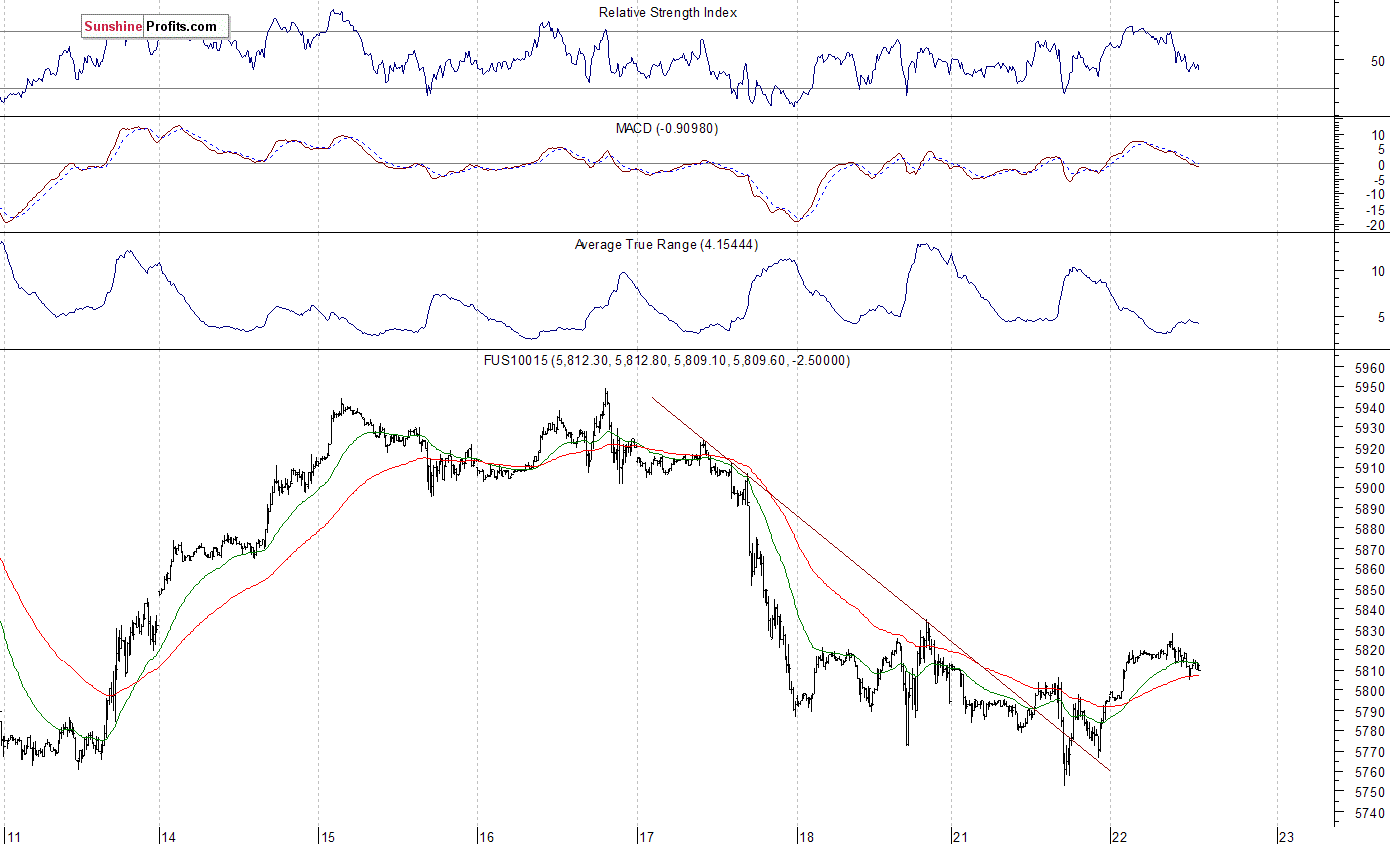Viewport: 1390px width, 844px height.
Task: Click the FUS10015 price chart title
Action: click(667, 361)
